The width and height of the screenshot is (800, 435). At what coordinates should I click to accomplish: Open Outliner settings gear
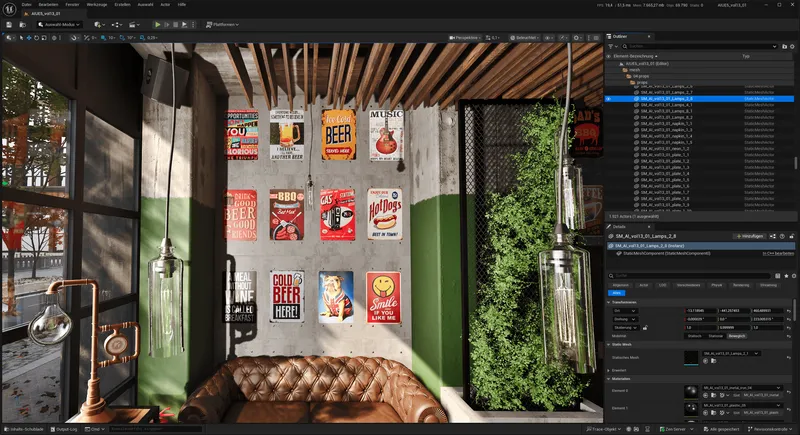tap(792, 46)
